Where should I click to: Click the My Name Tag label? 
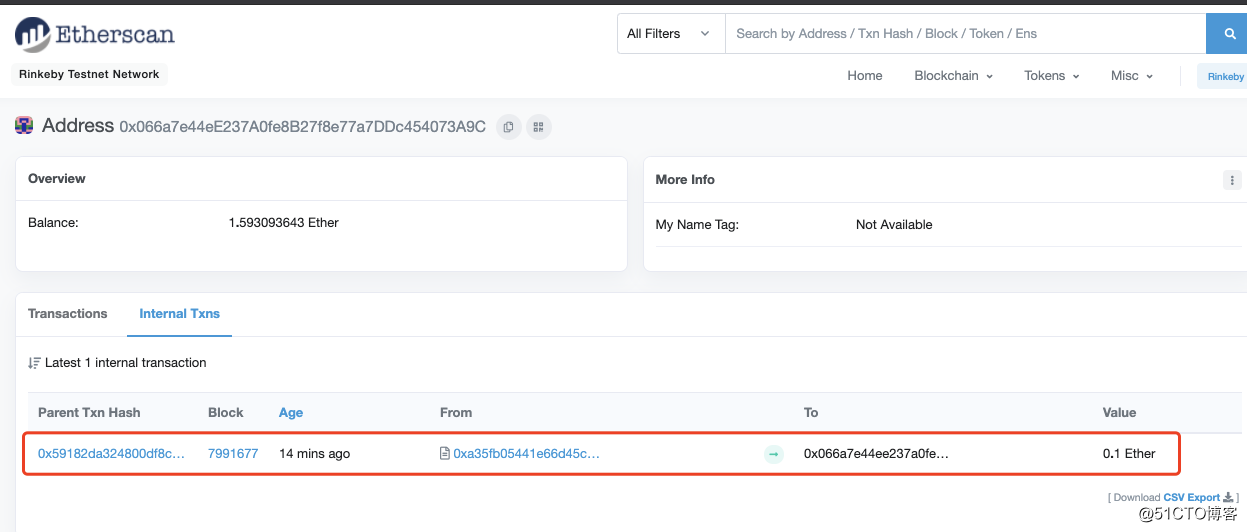[697, 225]
